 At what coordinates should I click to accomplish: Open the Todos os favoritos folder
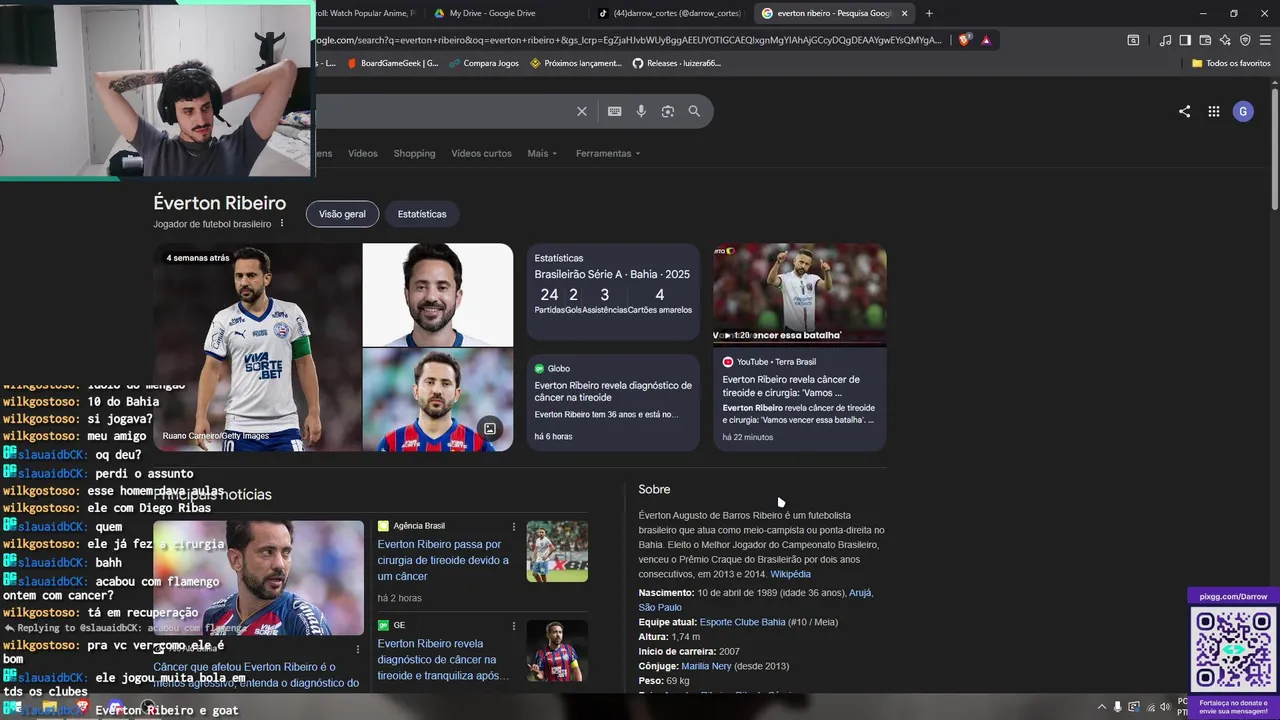point(1231,63)
